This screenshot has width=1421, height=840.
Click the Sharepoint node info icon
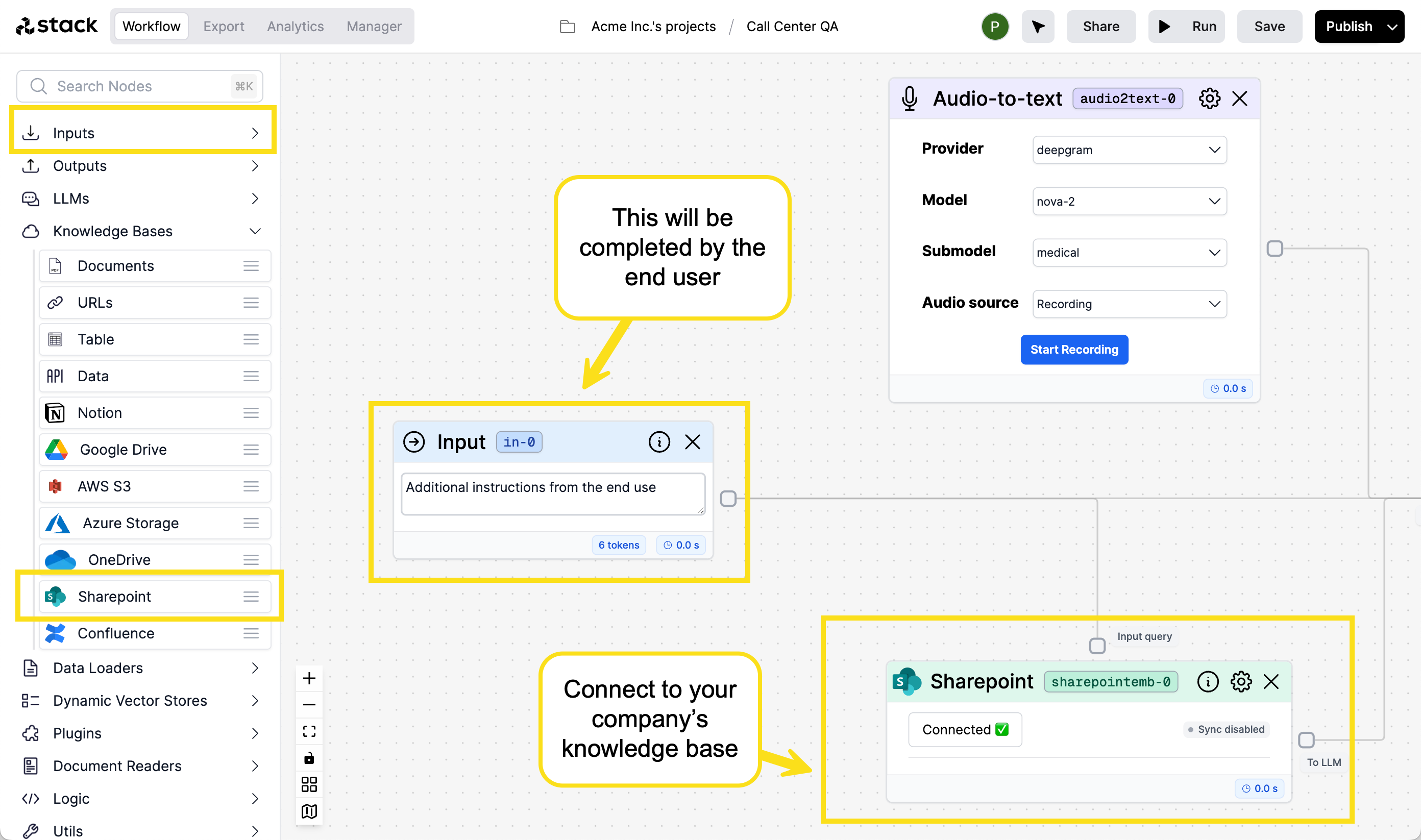1206,681
